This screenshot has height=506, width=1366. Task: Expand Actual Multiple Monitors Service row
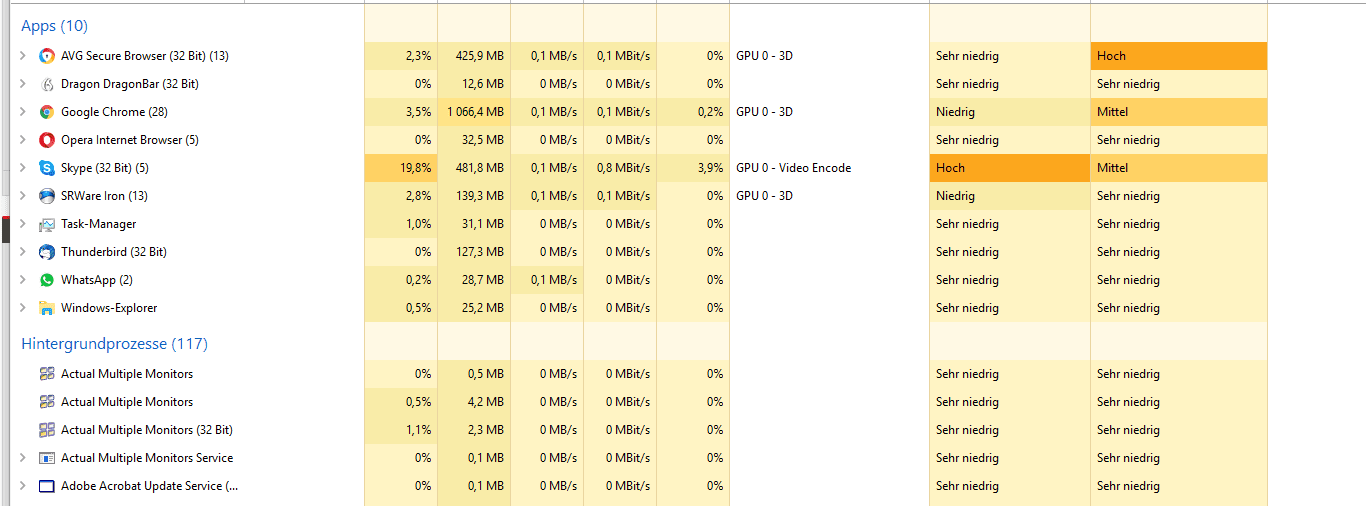coord(23,458)
